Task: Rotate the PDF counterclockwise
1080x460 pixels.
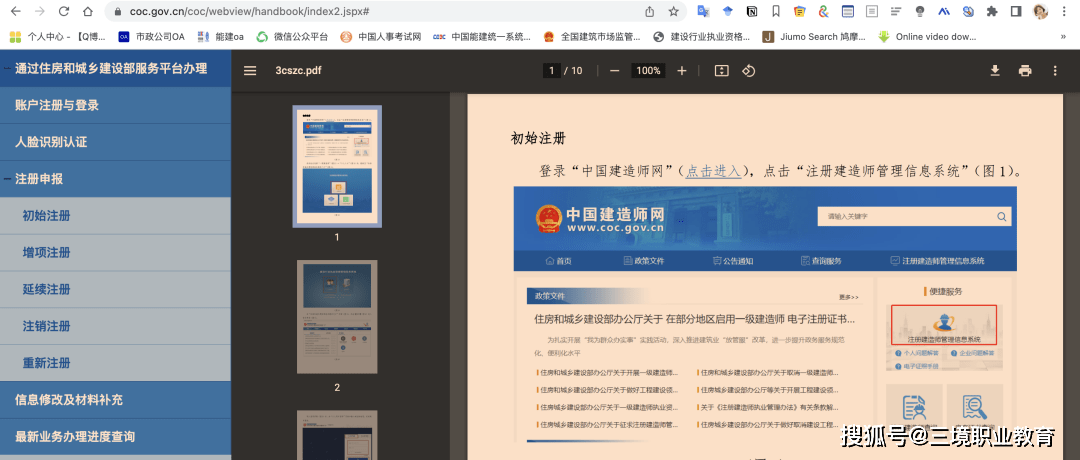Action: 748,71
